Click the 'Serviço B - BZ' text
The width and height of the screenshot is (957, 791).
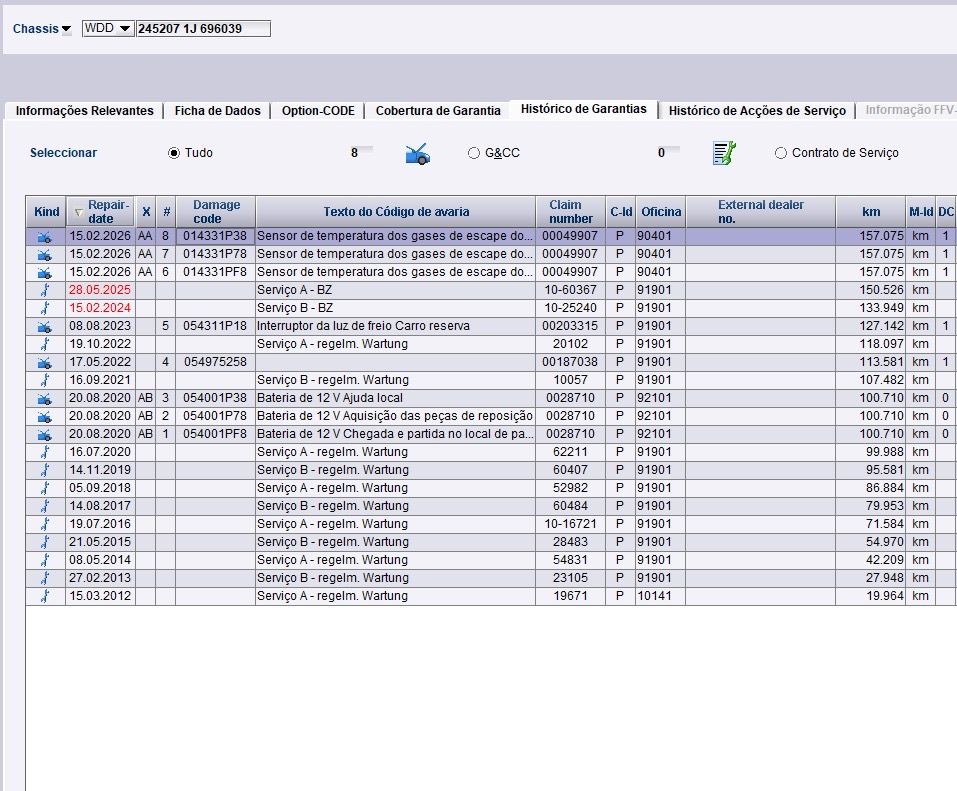[x=295, y=308]
